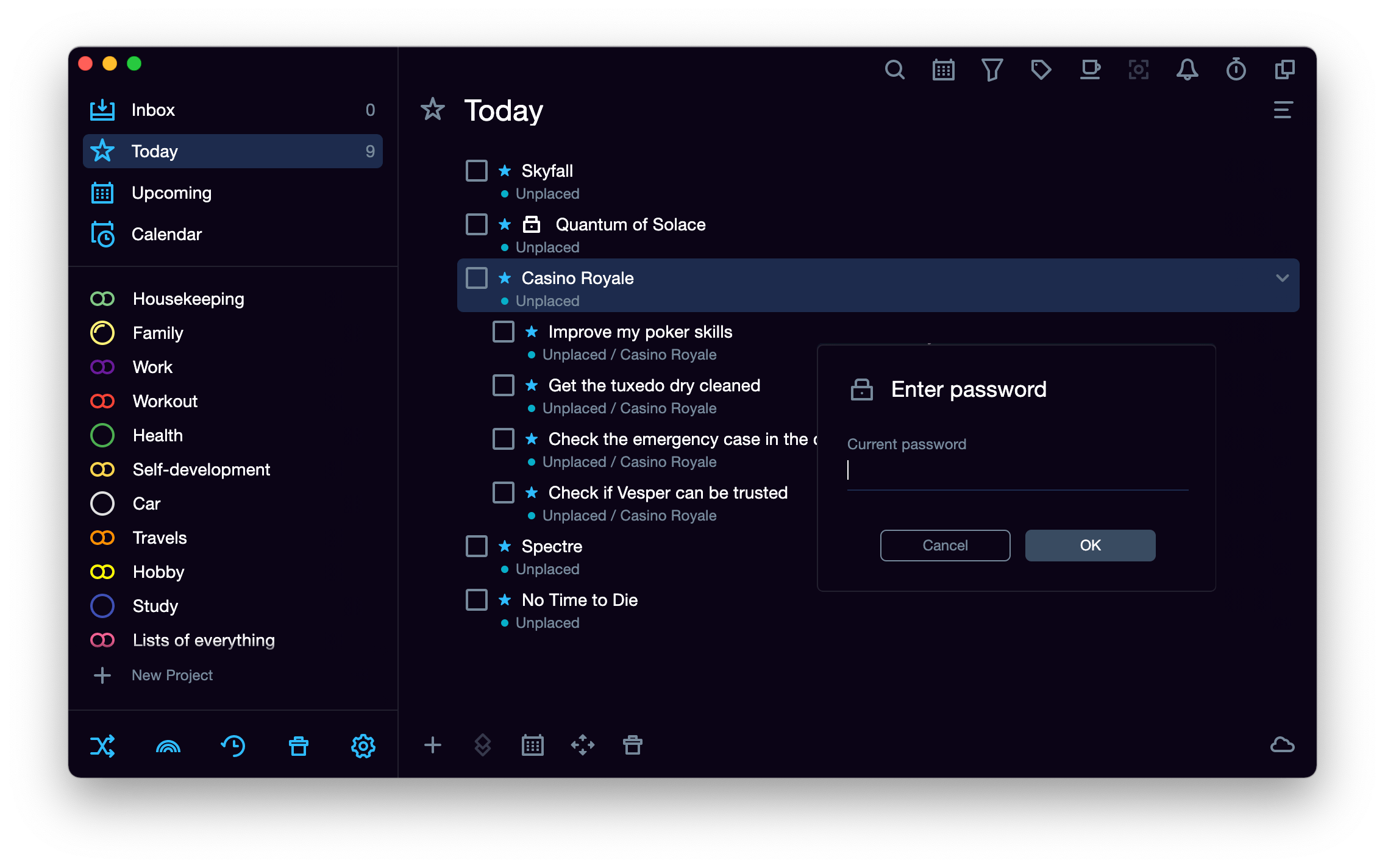
Task: Check the Quantum of Solace checkbox
Action: (x=477, y=224)
